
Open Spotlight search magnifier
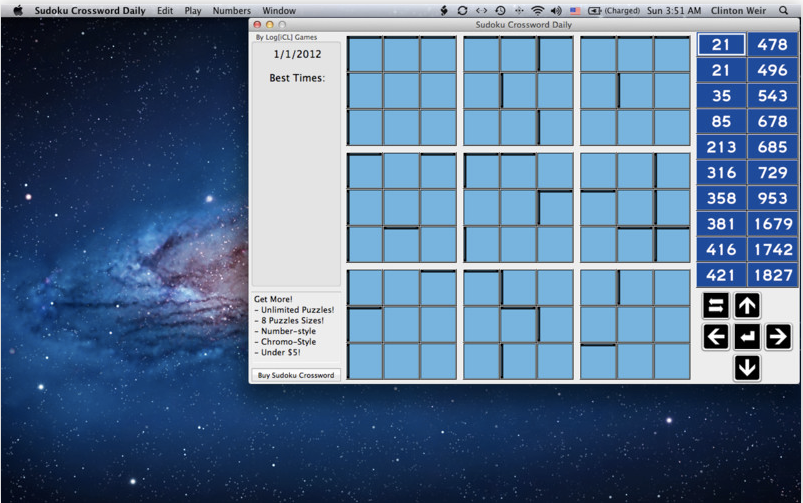coord(783,10)
